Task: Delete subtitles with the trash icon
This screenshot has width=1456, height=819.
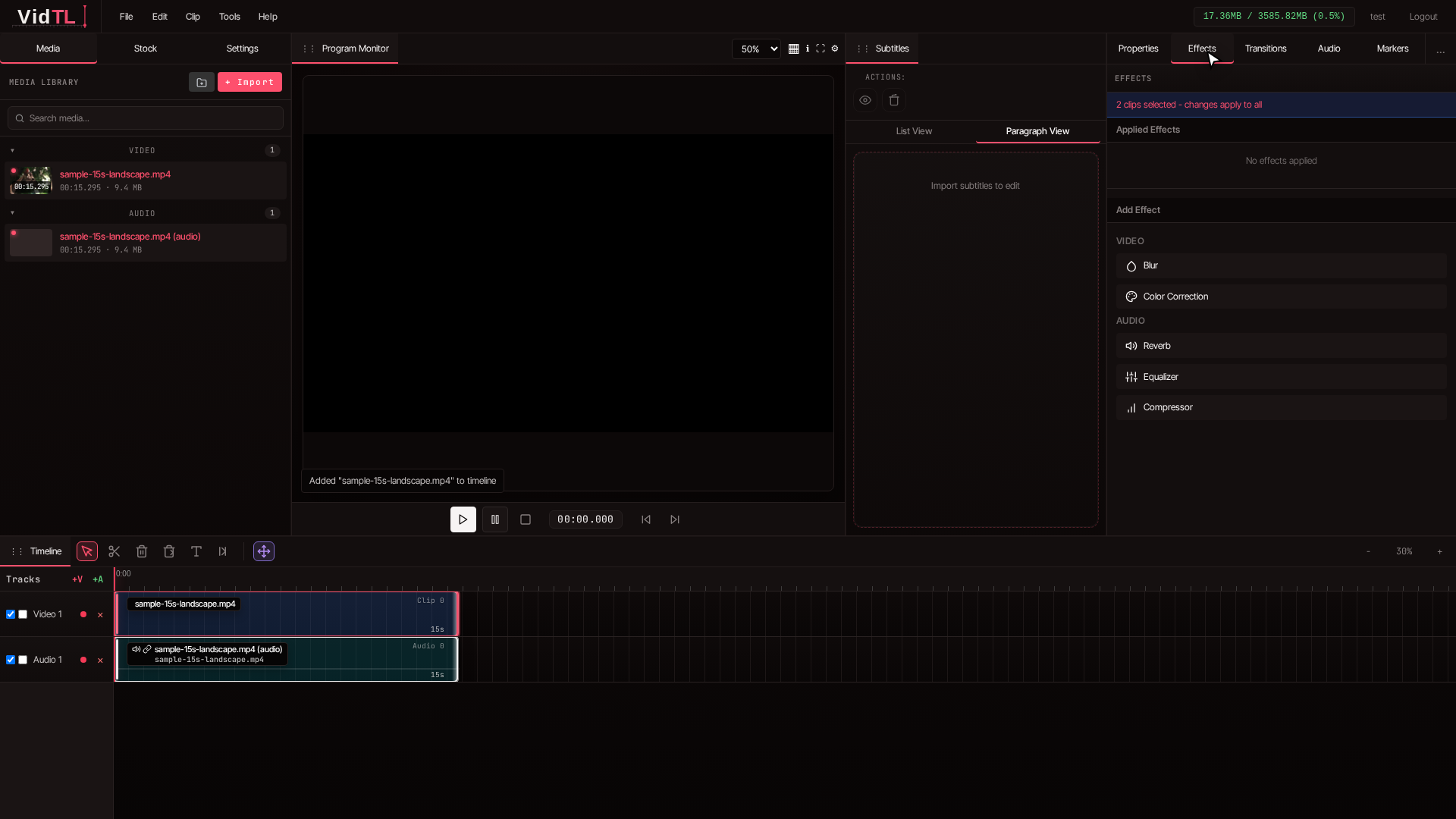Action: pos(894,100)
